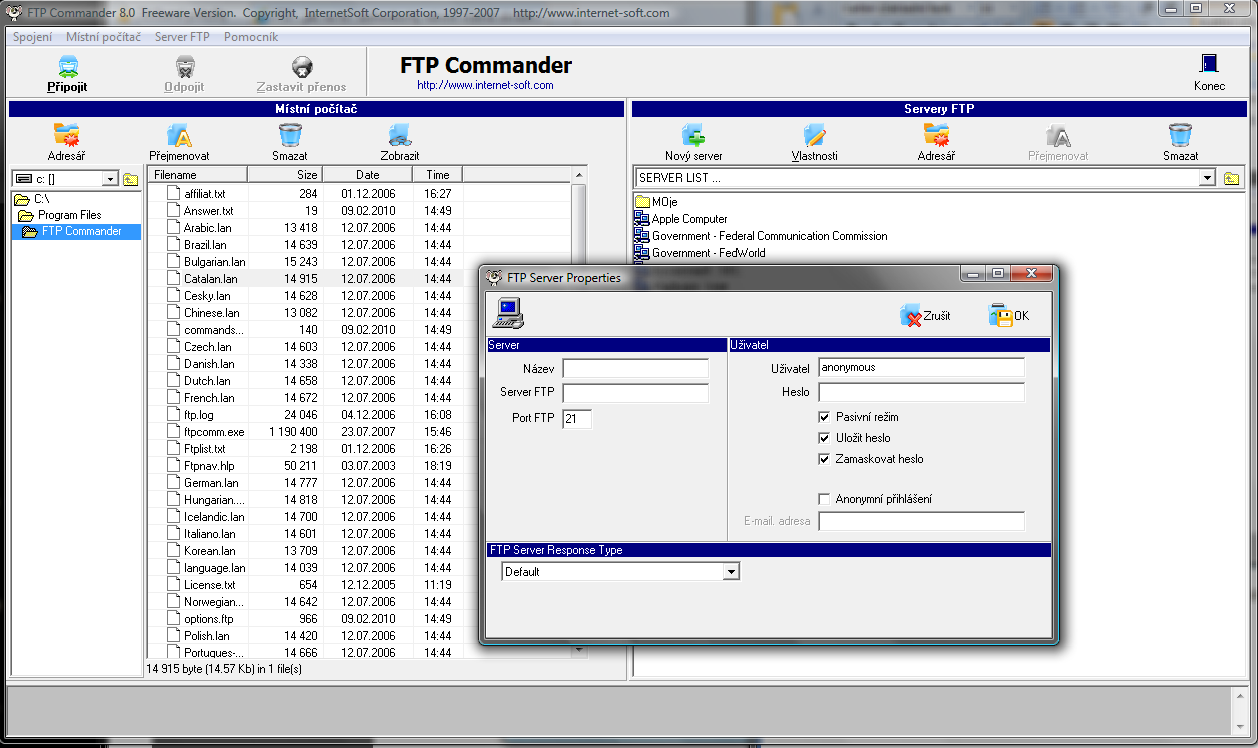Open the Spojení menu
Image resolution: width=1258 pixels, height=748 pixels.
[32, 37]
